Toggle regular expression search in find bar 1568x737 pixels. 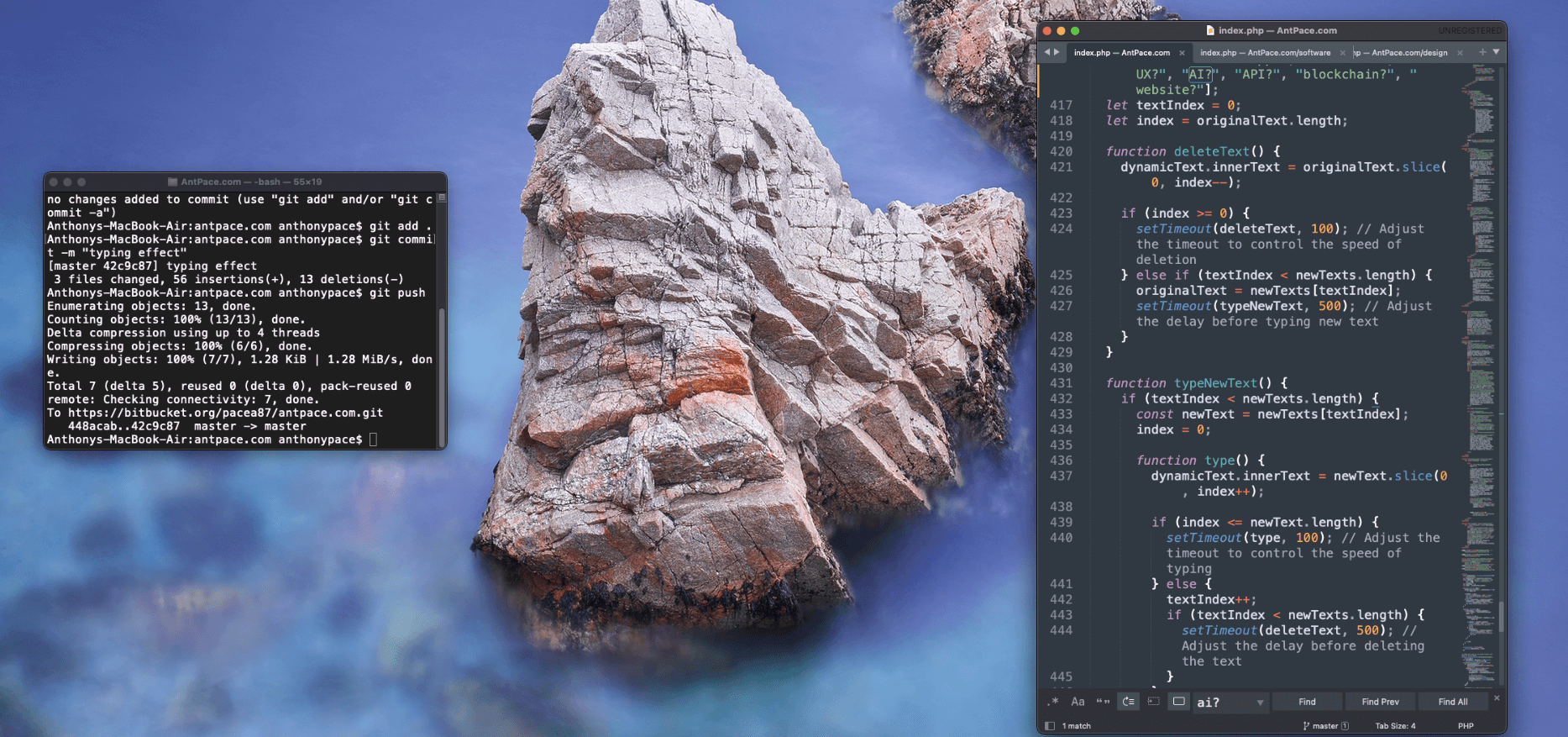coord(1053,702)
